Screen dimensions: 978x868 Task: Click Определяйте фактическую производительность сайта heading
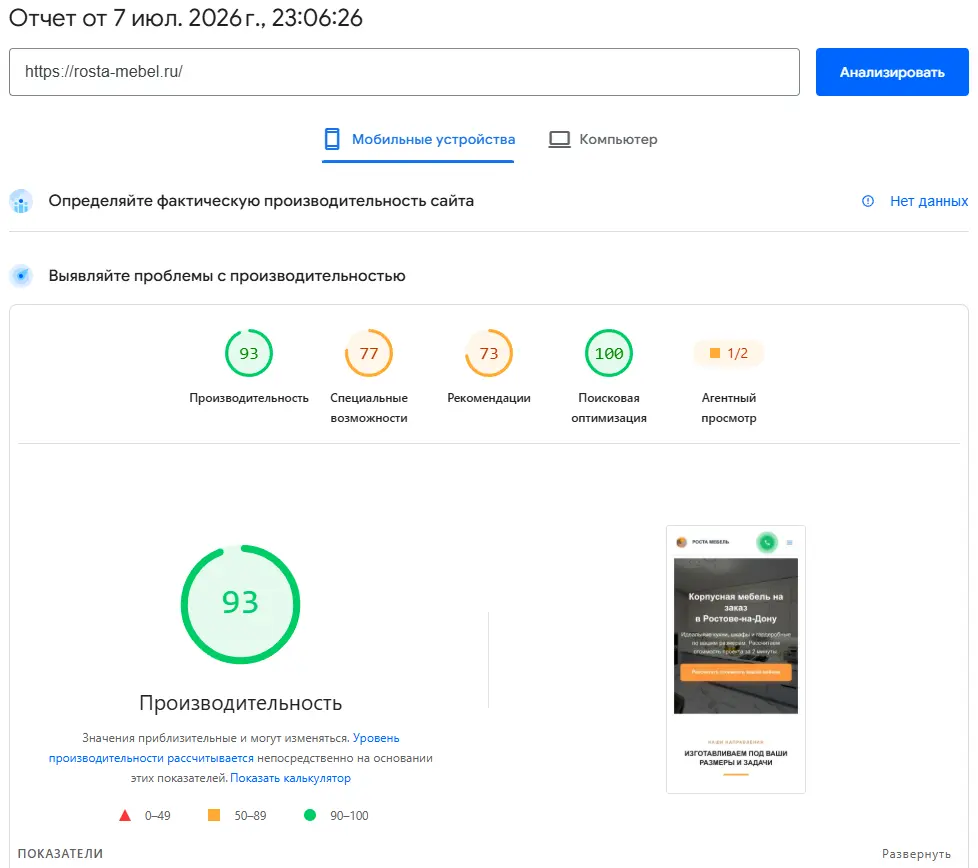coord(261,201)
